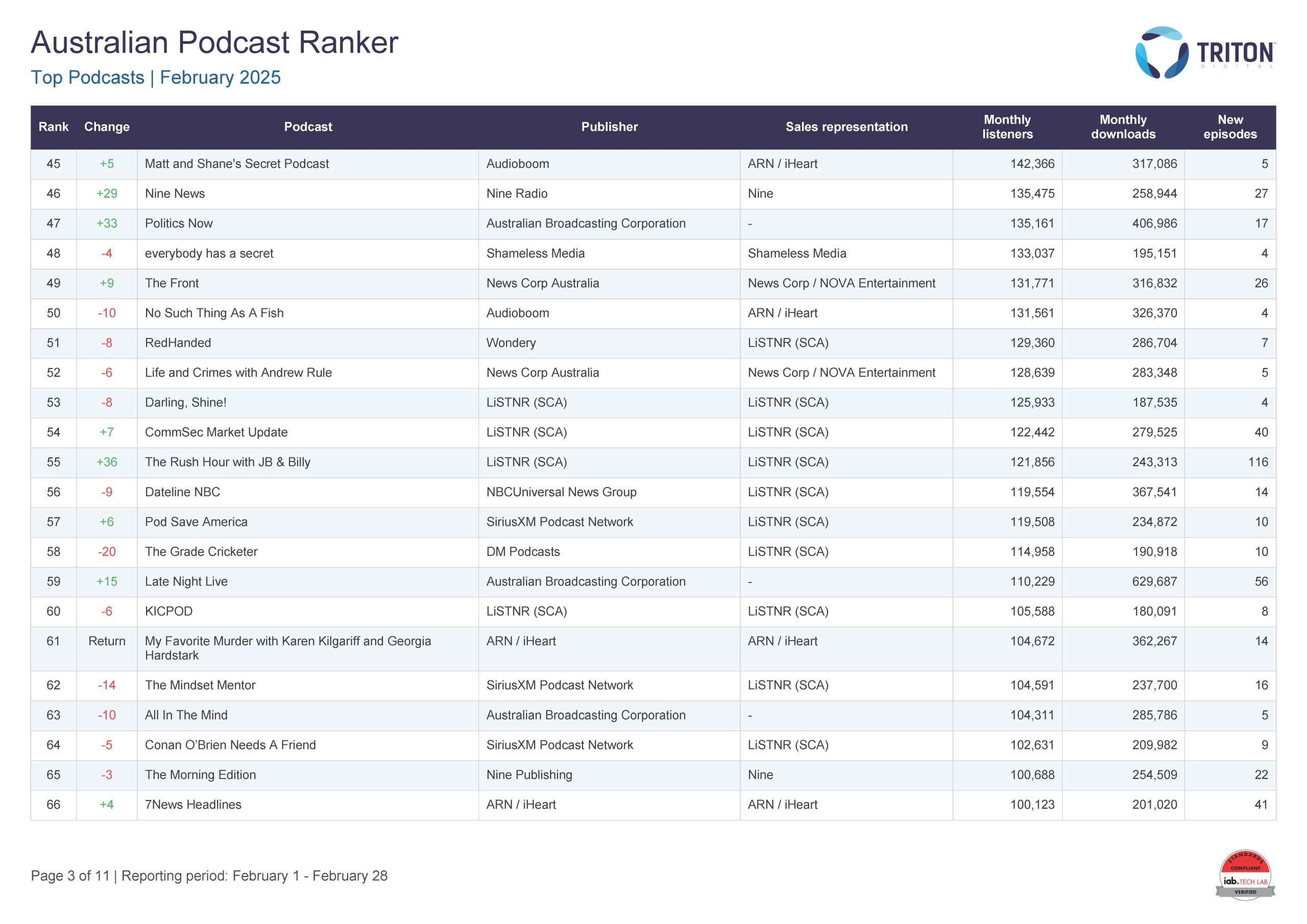Viewport: 1307px width, 924px height.
Task: Select 7News Headlines podcast name
Action: click(x=193, y=805)
